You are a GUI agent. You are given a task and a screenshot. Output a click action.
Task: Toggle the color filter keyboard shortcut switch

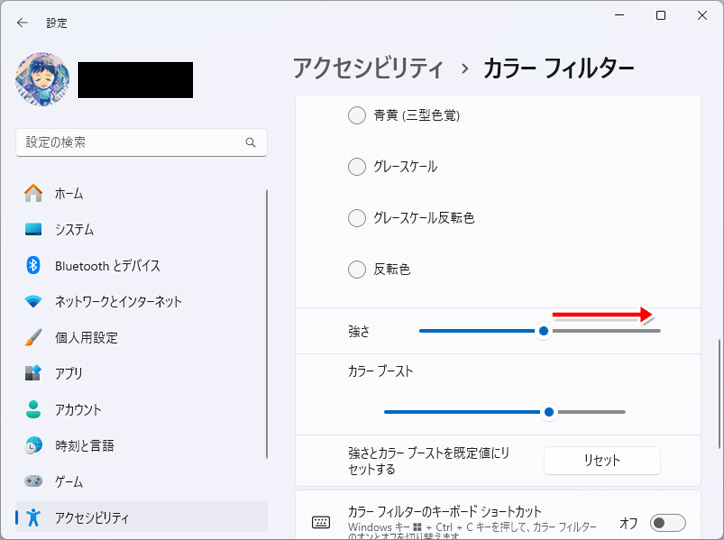coord(668,522)
